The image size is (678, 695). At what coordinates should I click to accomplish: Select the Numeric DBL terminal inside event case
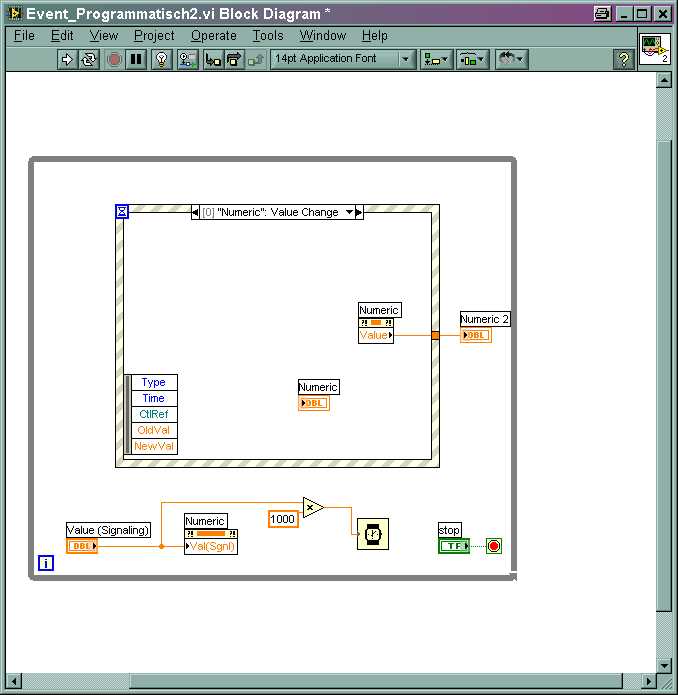point(314,403)
